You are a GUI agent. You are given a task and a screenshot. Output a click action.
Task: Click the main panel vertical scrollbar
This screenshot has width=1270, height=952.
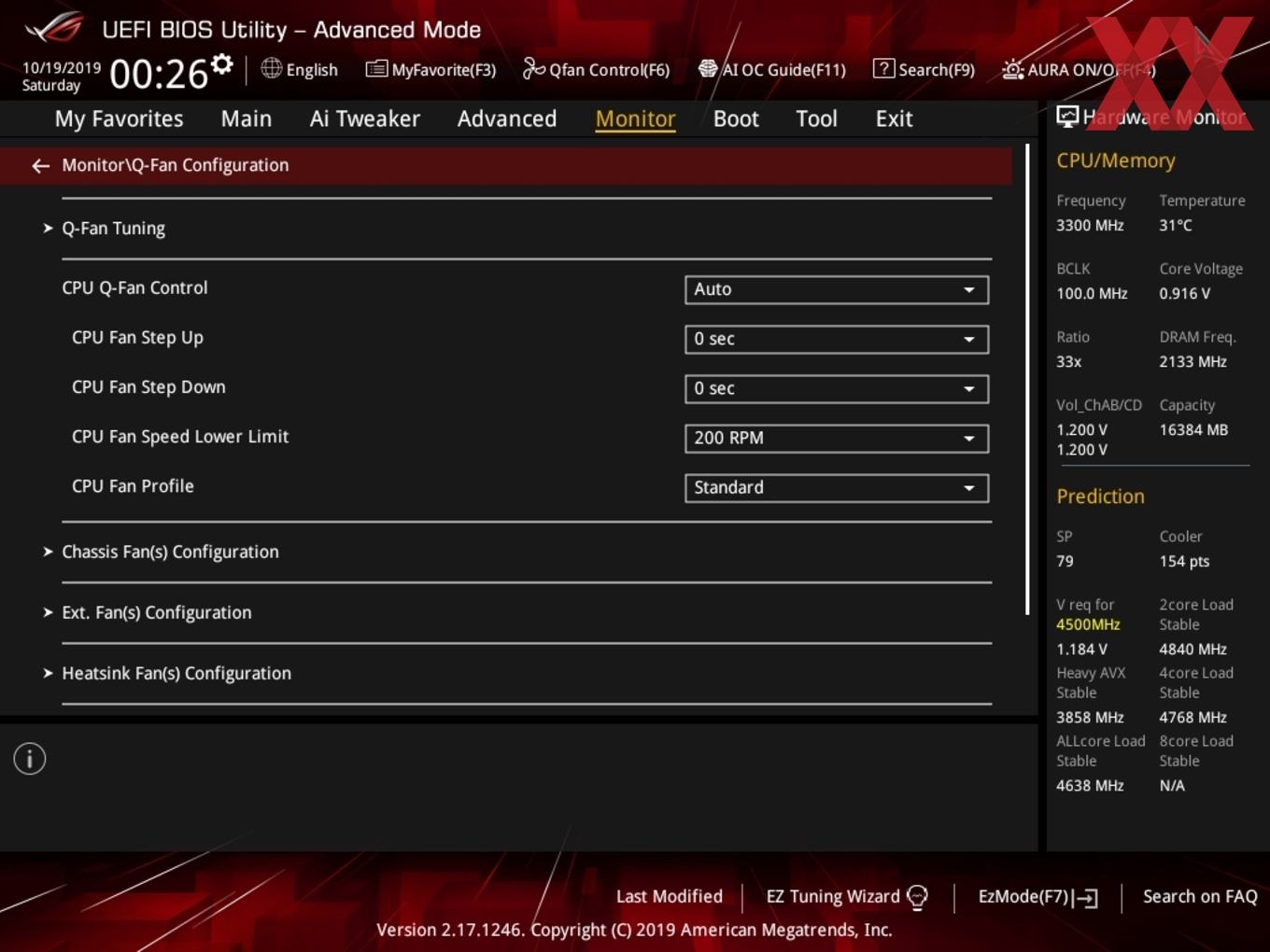(1028, 379)
